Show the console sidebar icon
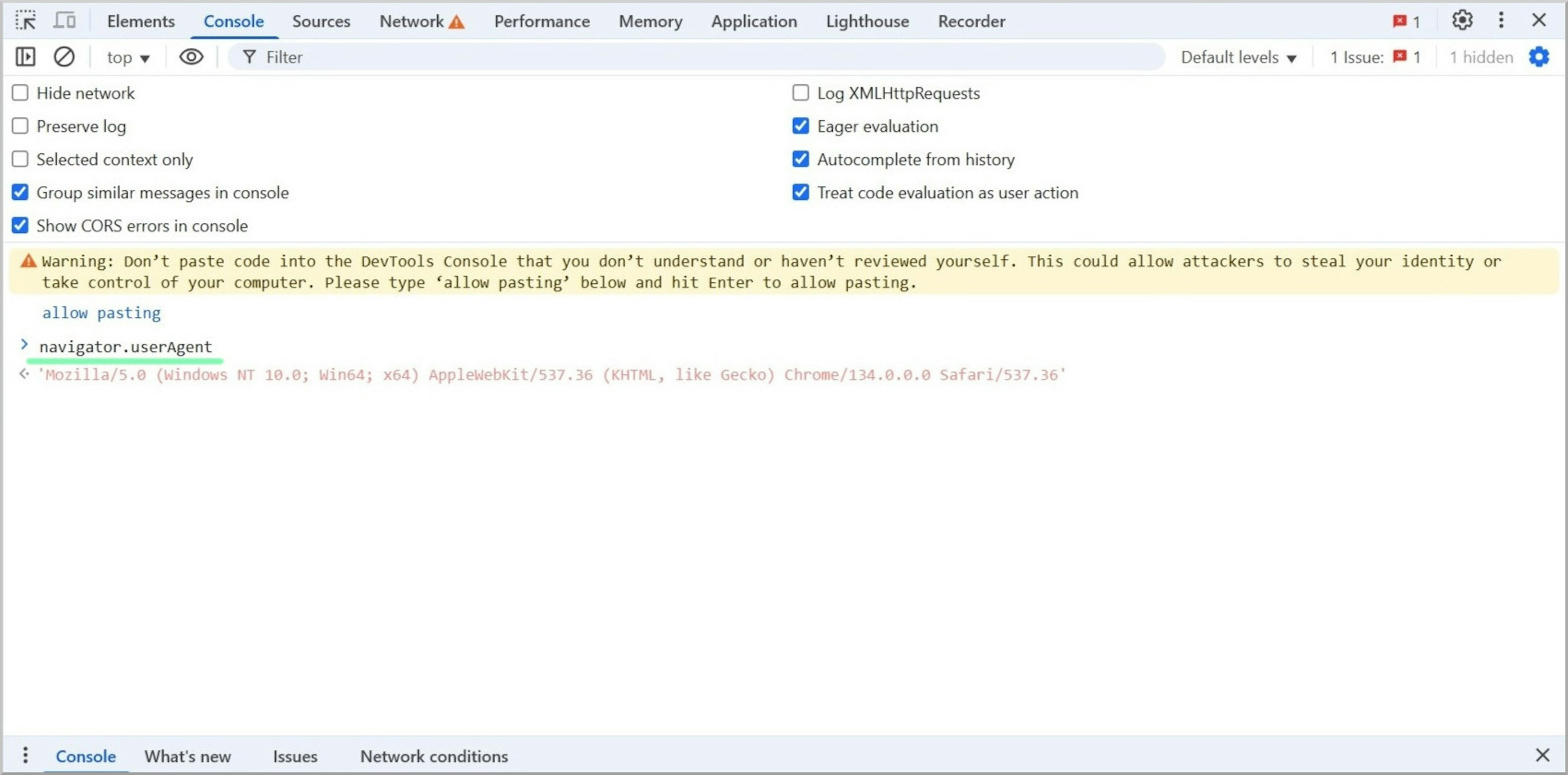The width and height of the screenshot is (1568, 775). point(25,57)
